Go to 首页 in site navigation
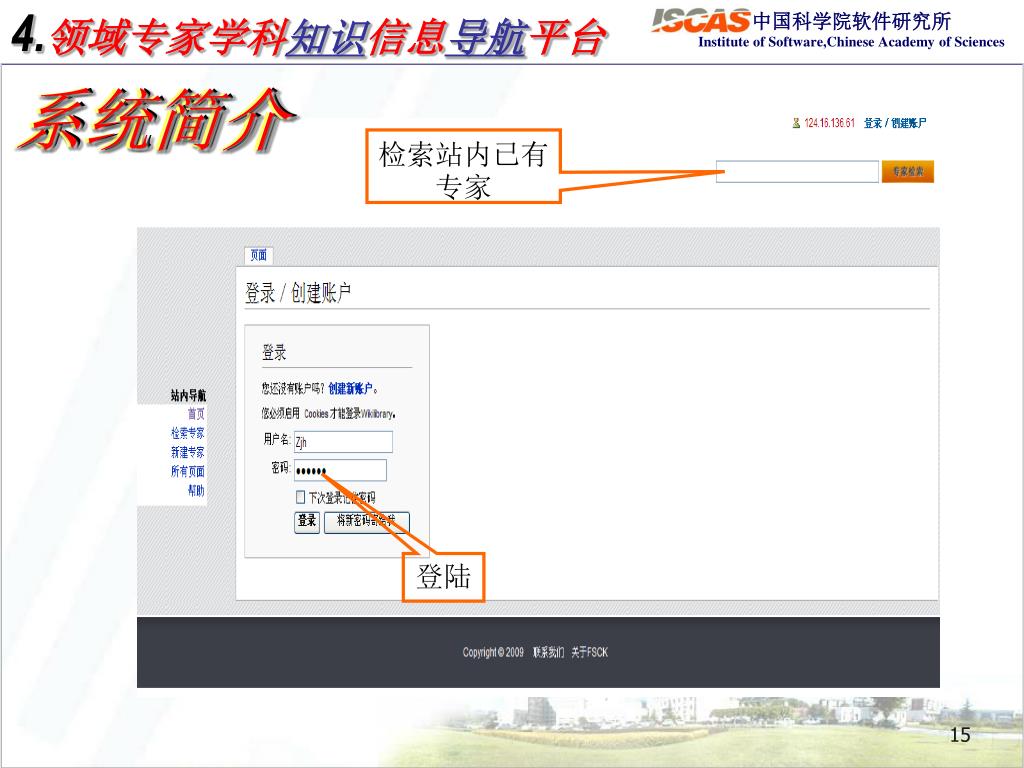 click(x=196, y=413)
